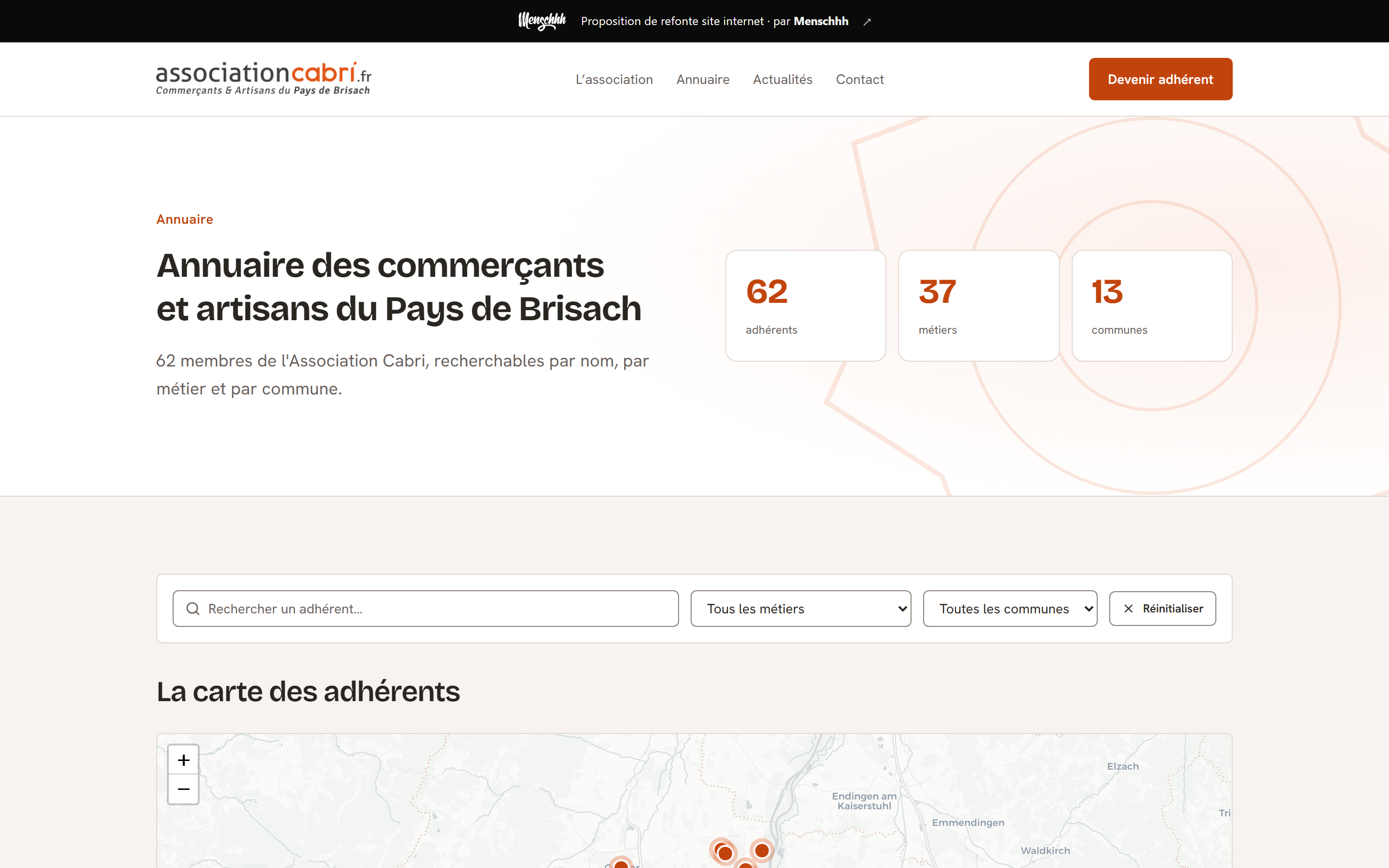Expand the Toutes les communes dropdown

point(1009,609)
